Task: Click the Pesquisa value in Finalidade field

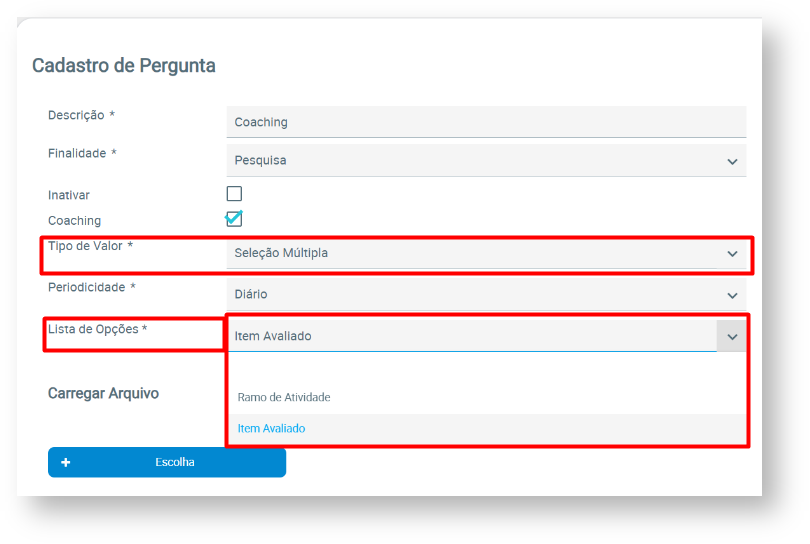Action: click(x=261, y=160)
